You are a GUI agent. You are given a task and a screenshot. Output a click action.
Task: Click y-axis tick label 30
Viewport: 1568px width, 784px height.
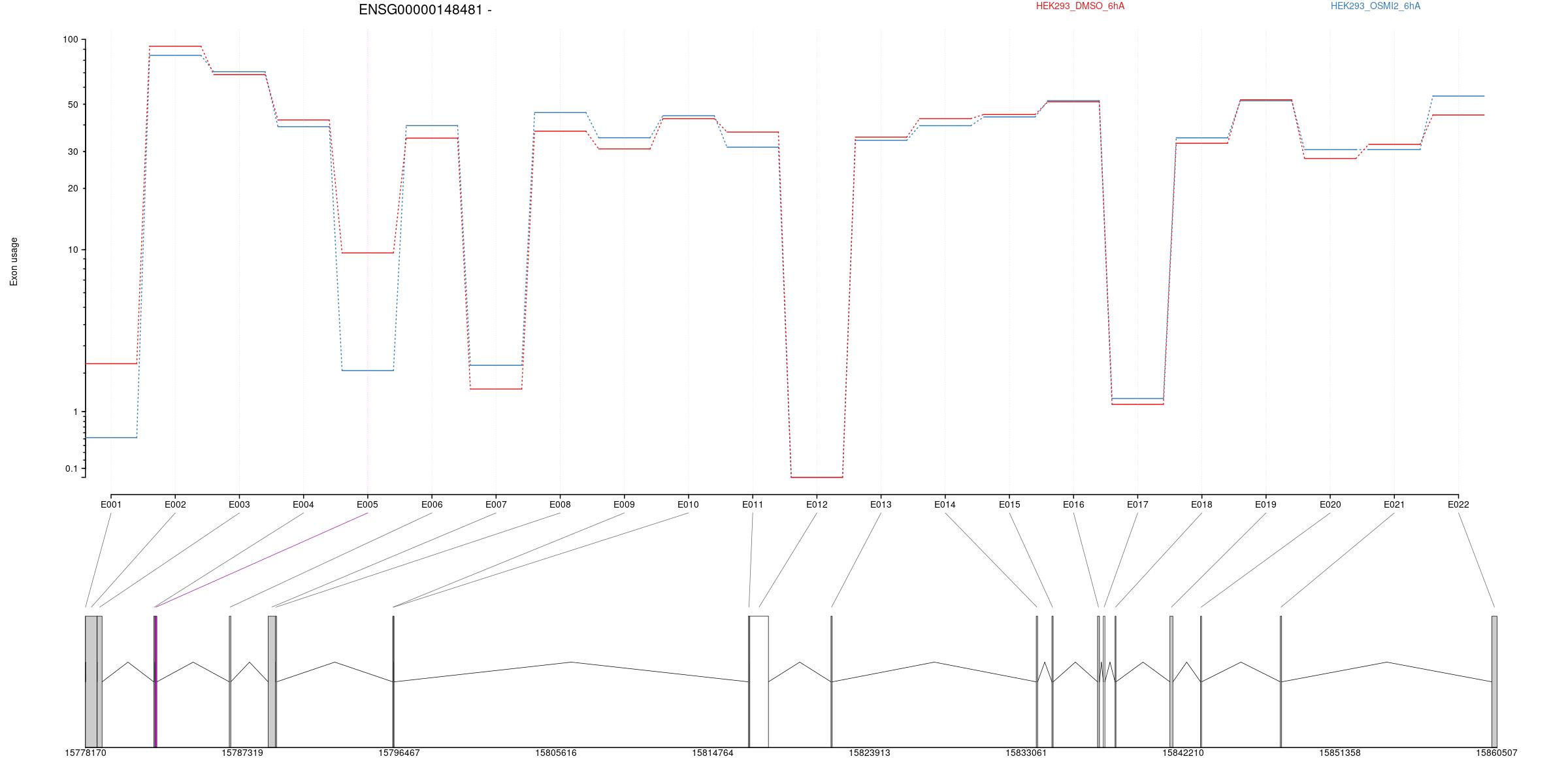point(73,152)
